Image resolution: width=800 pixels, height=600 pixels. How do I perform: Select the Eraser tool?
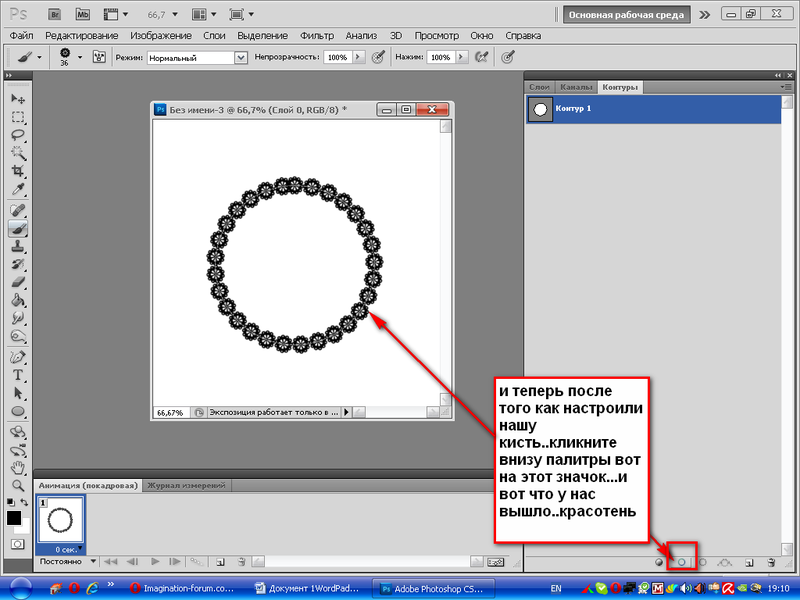[x=18, y=282]
